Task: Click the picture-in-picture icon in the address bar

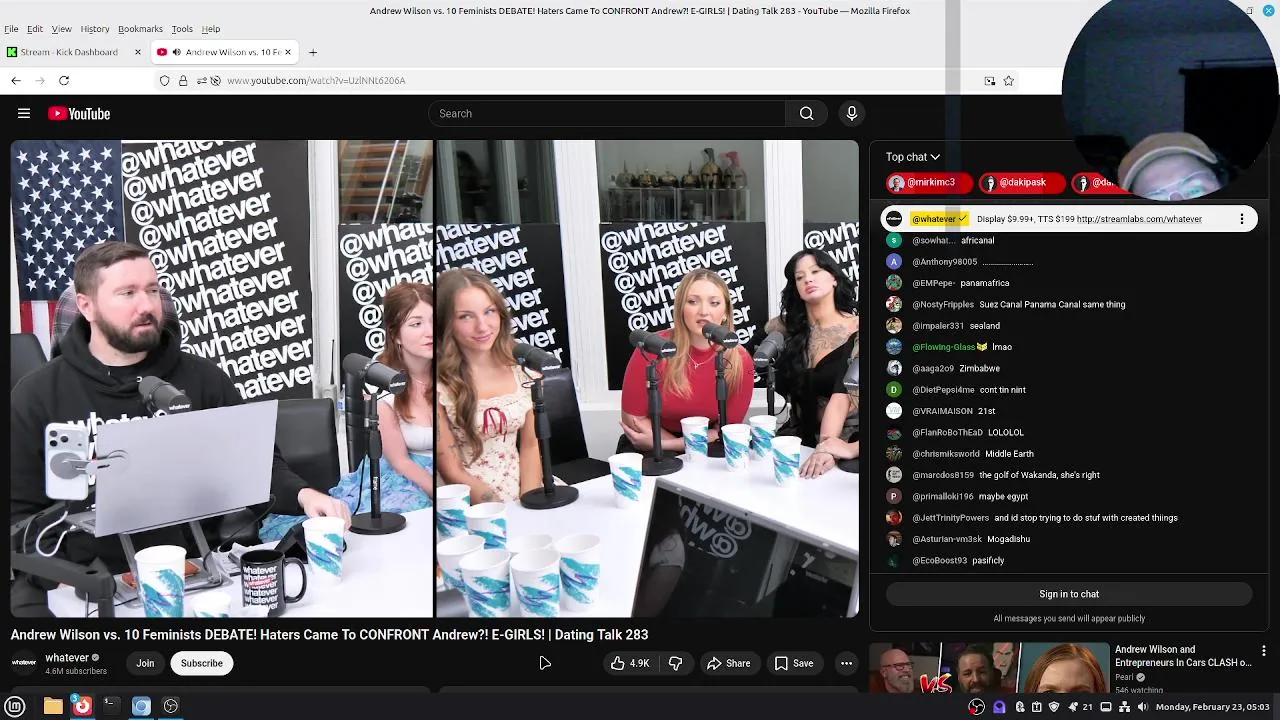Action: point(990,81)
